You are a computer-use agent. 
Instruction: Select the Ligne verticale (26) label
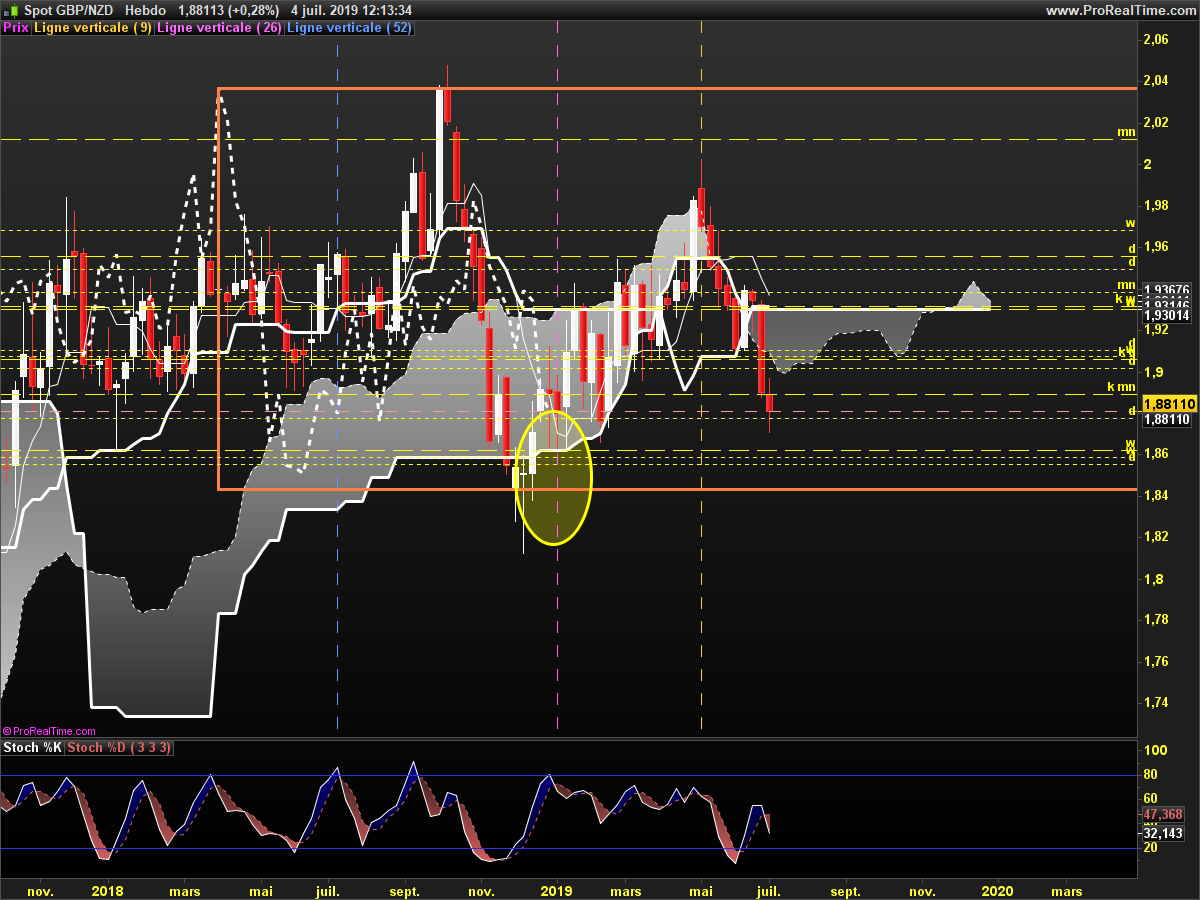[x=219, y=28]
